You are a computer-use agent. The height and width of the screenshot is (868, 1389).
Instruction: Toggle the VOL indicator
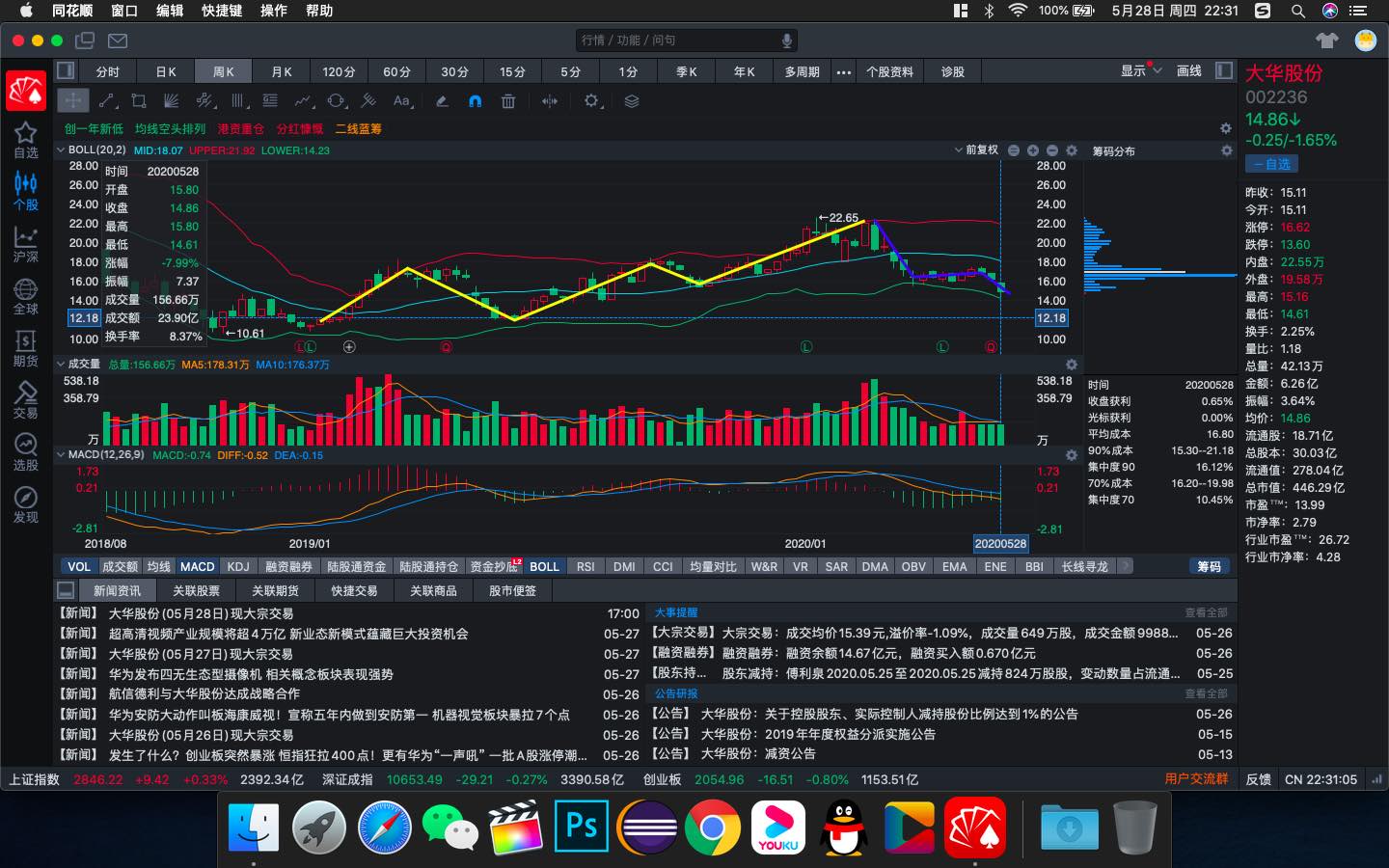click(x=79, y=566)
